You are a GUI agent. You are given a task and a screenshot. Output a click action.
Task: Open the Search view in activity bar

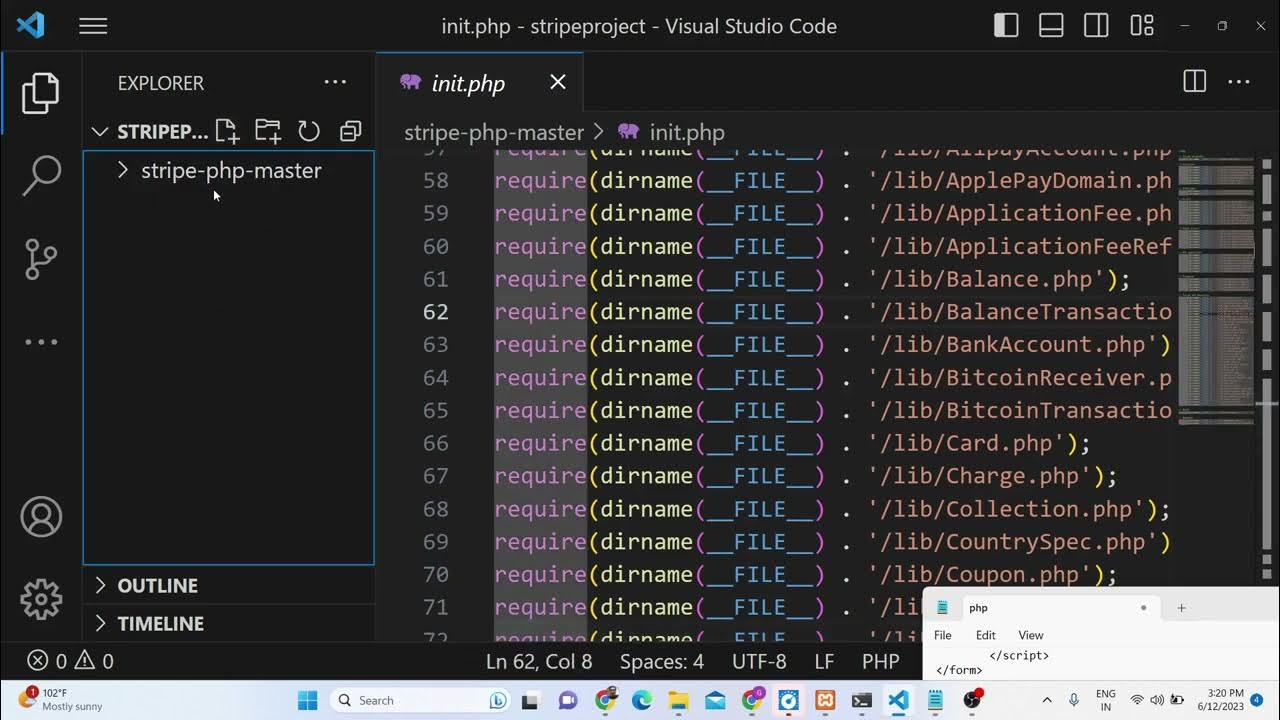pyautogui.click(x=41, y=176)
